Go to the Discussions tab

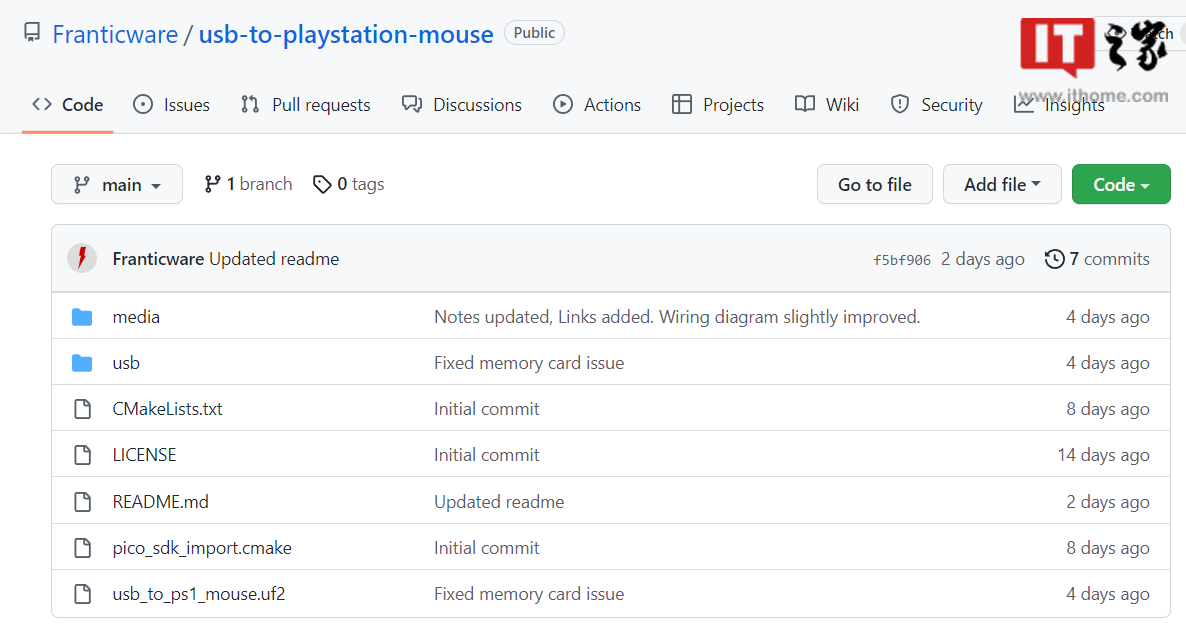click(x=461, y=104)
